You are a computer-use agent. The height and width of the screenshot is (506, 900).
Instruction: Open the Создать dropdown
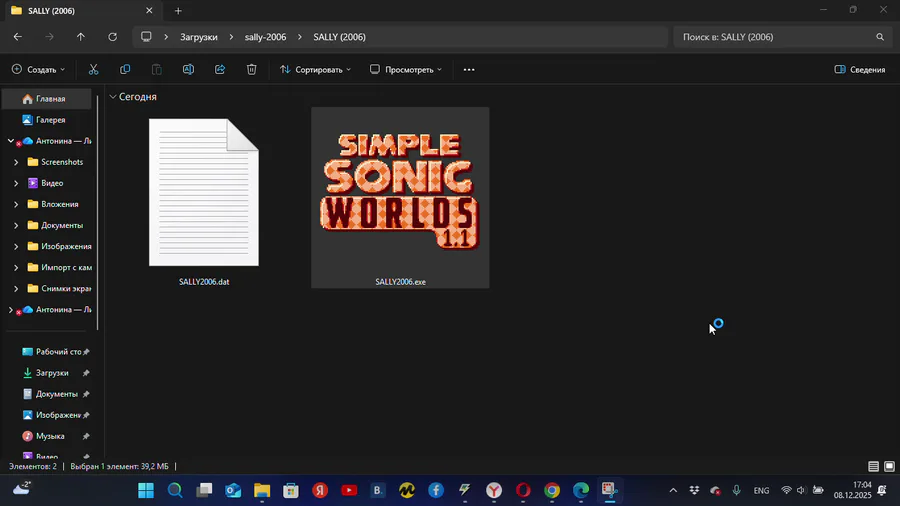(38, 69)
